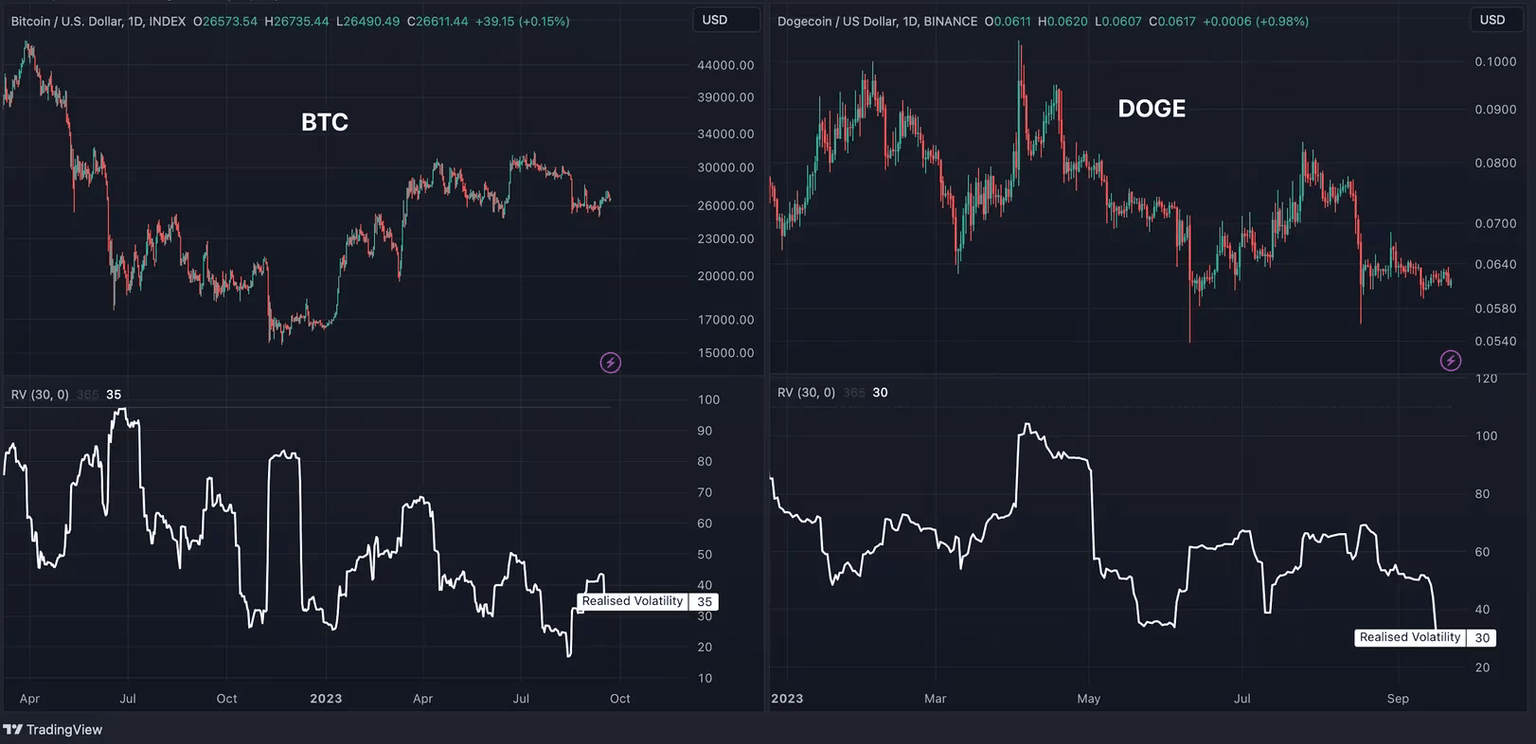
Task: Select the "Bitcoin / U.S. Dollar, 1D, INDEX" symbol title
Action: click(x=98, y=21)
